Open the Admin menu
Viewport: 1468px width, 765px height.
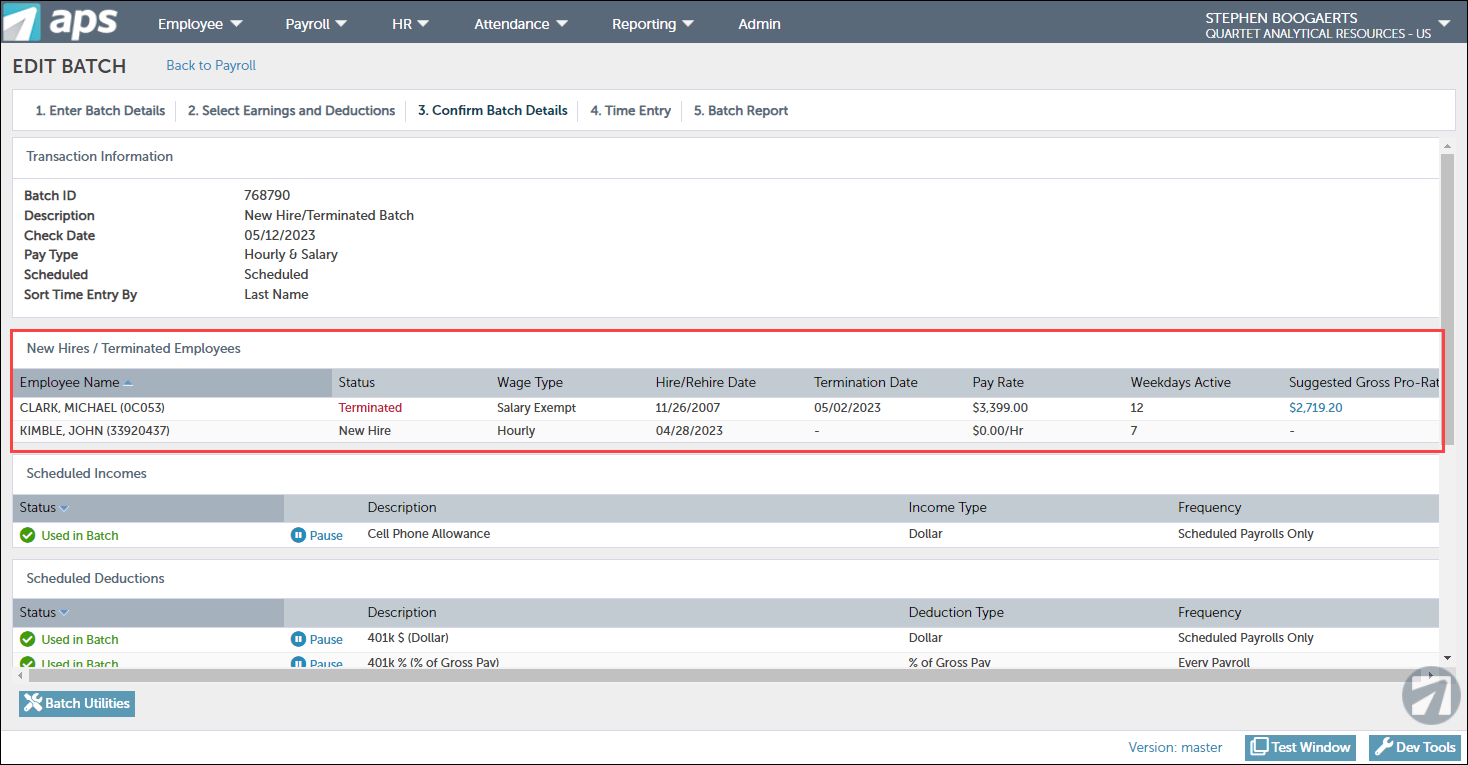coord(759,24)
